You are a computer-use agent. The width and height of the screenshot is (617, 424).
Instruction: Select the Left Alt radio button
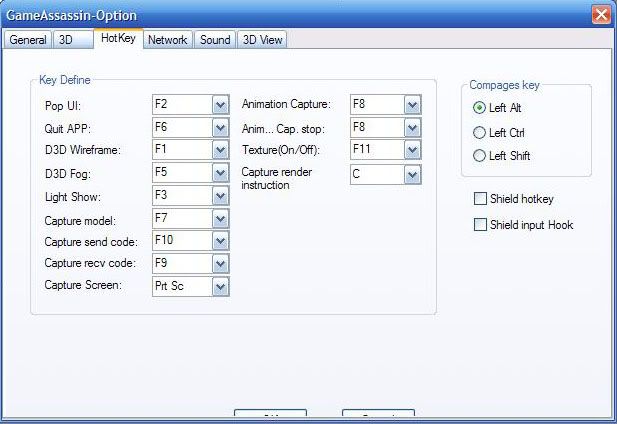point(479,108)
